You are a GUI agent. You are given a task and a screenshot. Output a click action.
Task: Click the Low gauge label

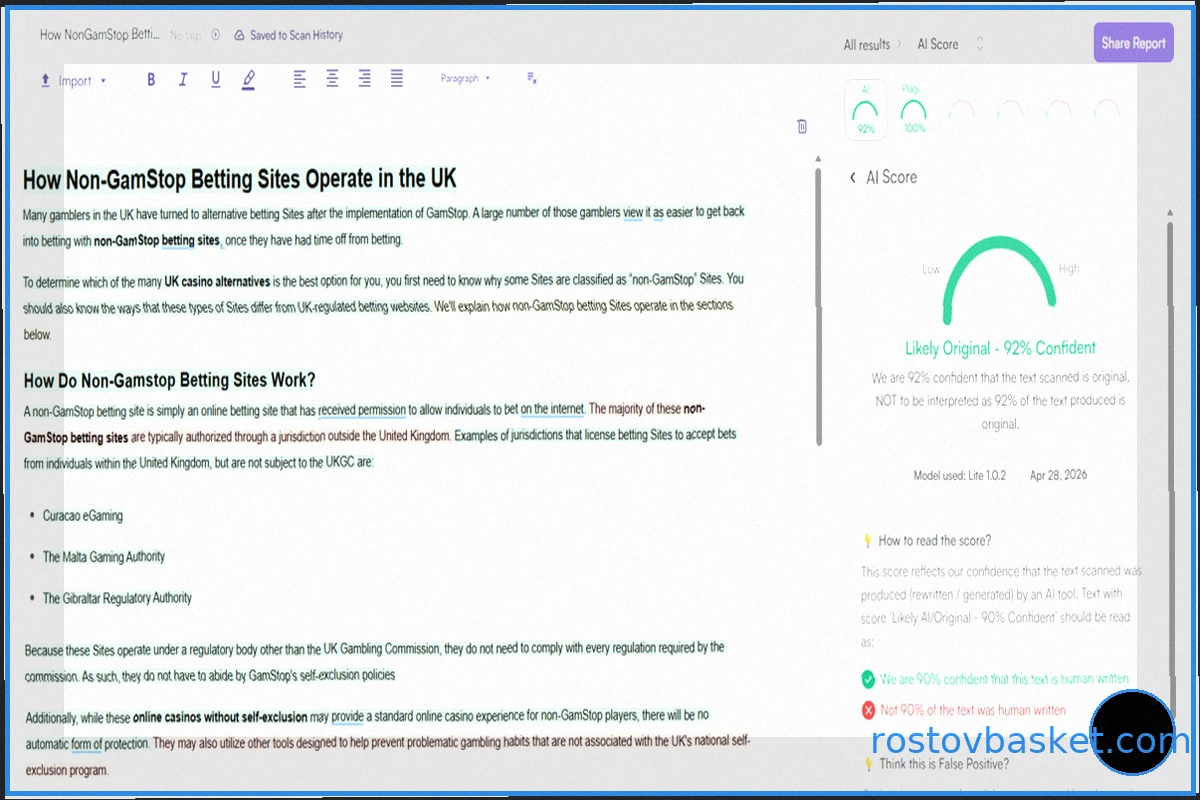pyautogui.click(x=931, y=270)
